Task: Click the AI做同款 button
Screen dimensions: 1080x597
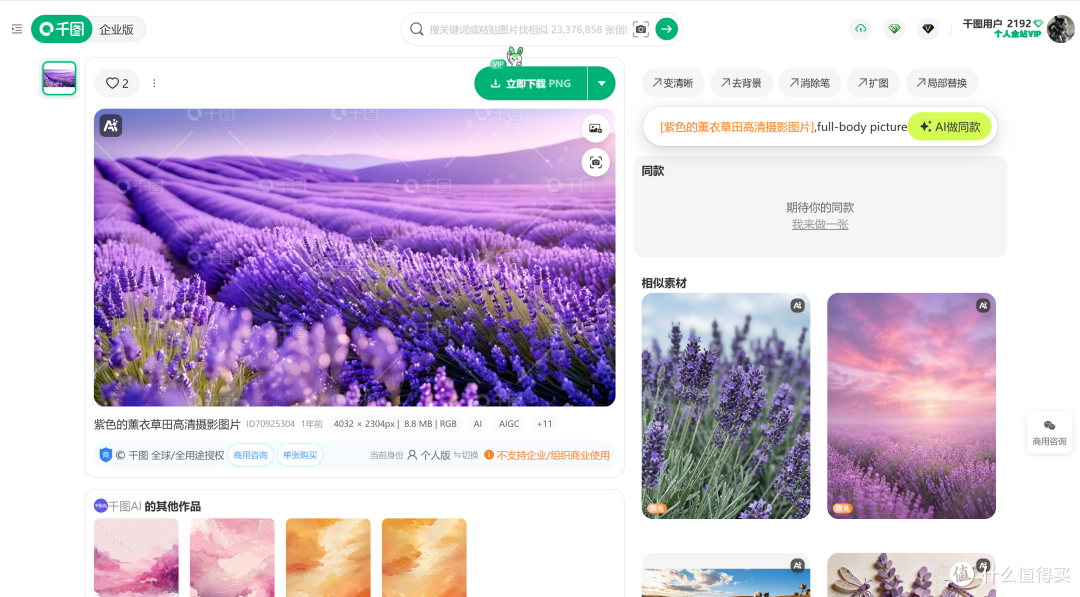Action: (950, 127)
